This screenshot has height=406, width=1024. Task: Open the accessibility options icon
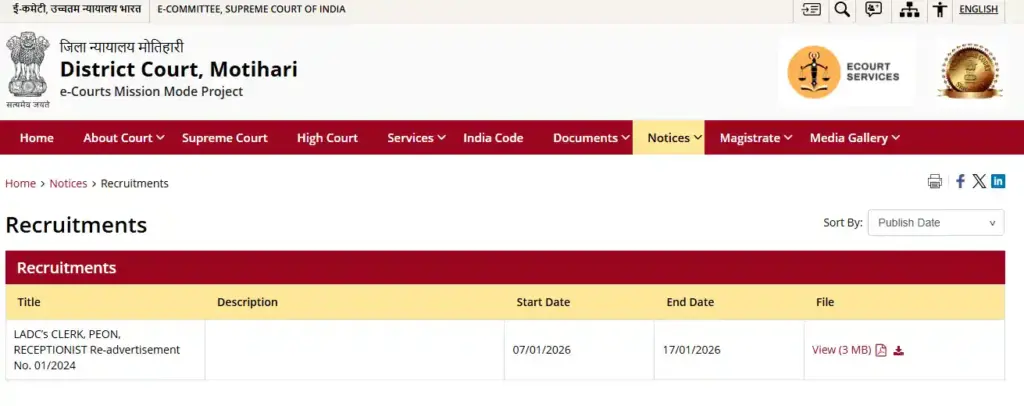939,10
